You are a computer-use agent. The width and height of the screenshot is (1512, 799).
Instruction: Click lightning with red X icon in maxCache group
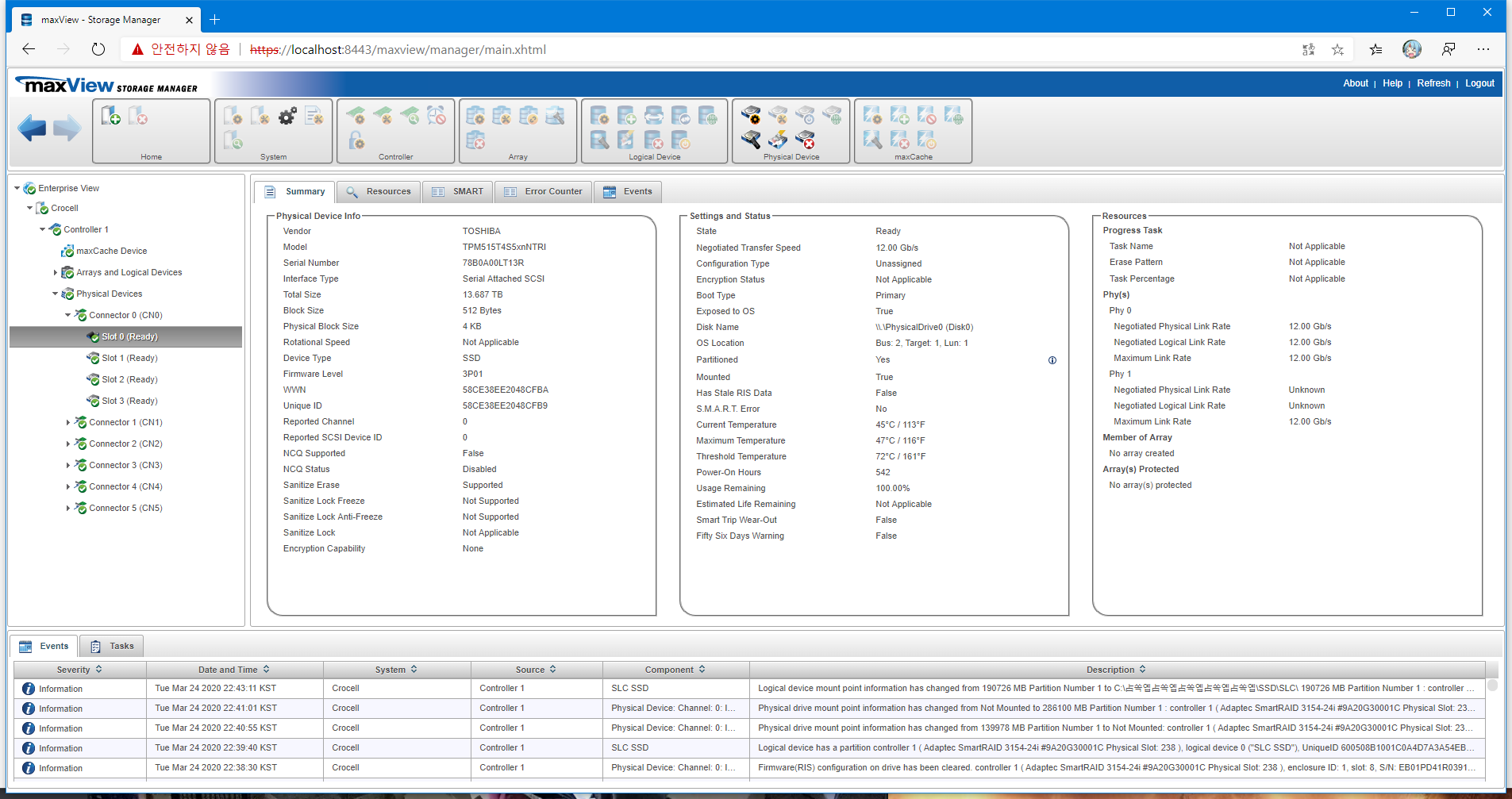(899, 140)
